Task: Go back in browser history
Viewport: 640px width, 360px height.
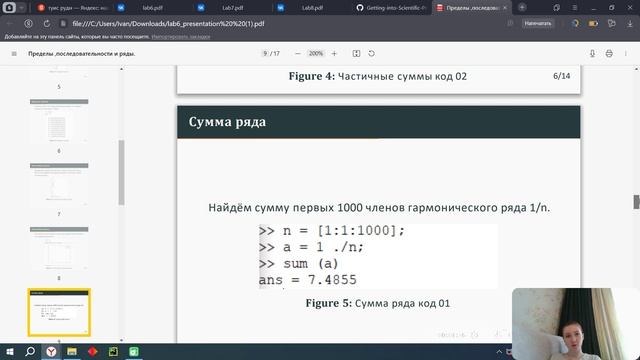Action: pyautogui.click(x=10, y=24)
